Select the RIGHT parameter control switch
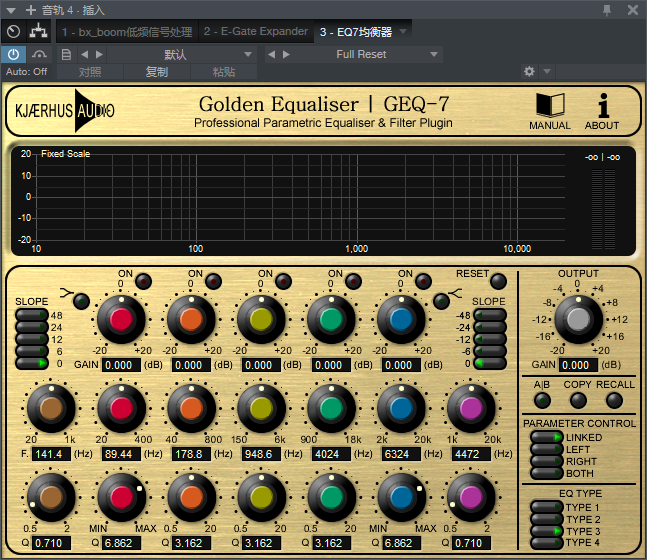The image size is (647, 560). (x=547, y=461)
